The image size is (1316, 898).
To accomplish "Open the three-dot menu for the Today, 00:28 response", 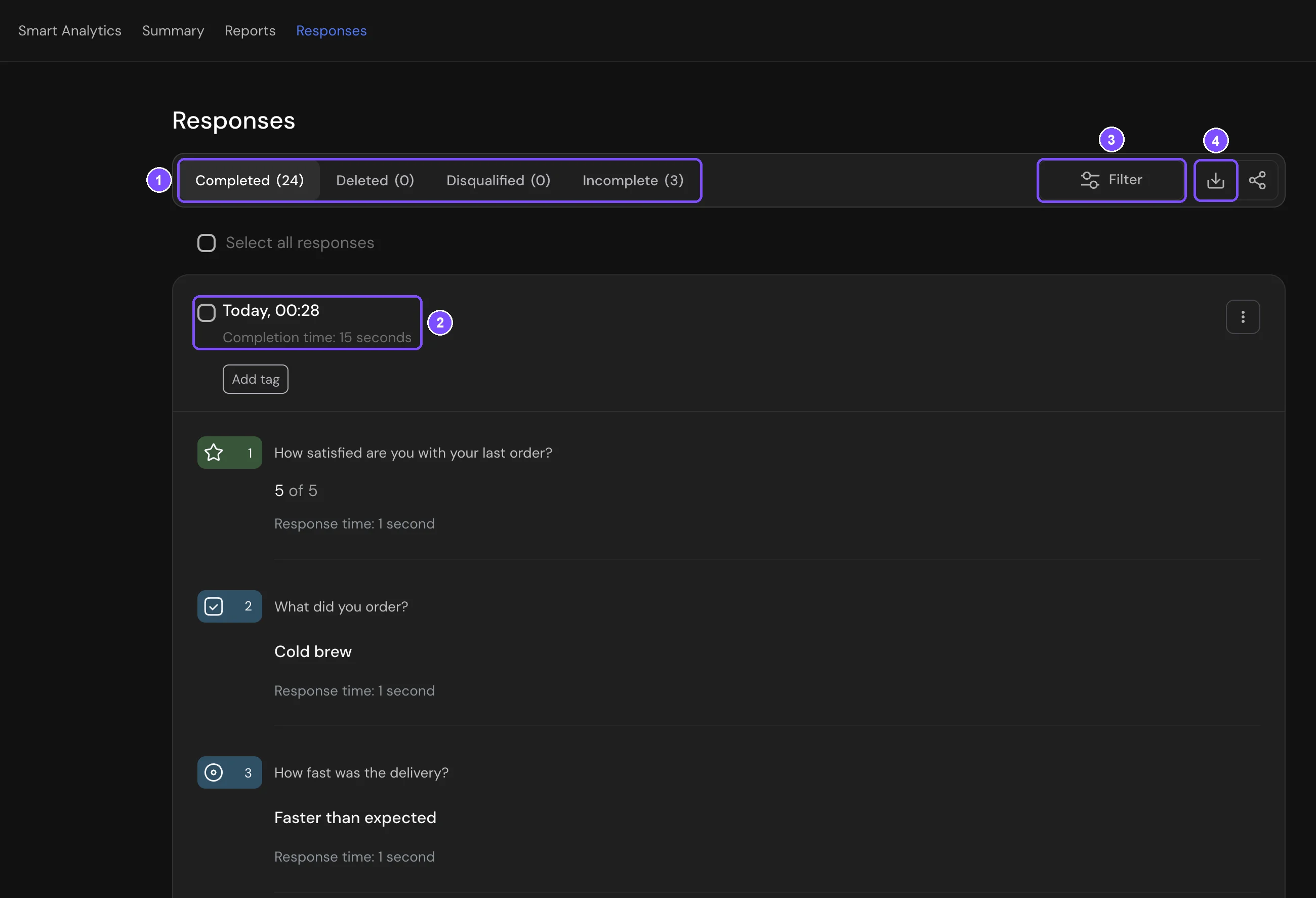I will tap(1243, 317).
